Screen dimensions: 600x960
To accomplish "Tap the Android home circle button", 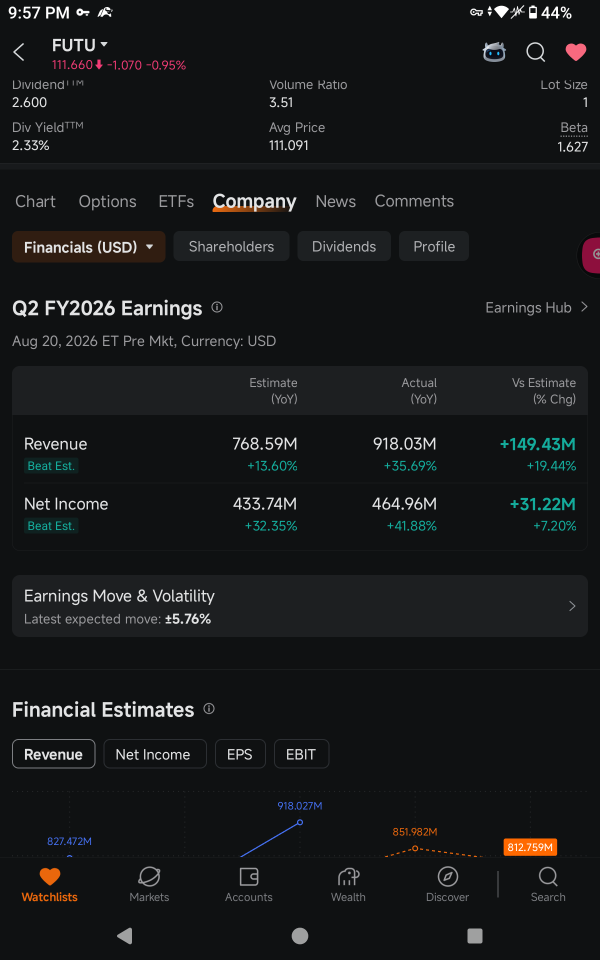I will point(300,936).
